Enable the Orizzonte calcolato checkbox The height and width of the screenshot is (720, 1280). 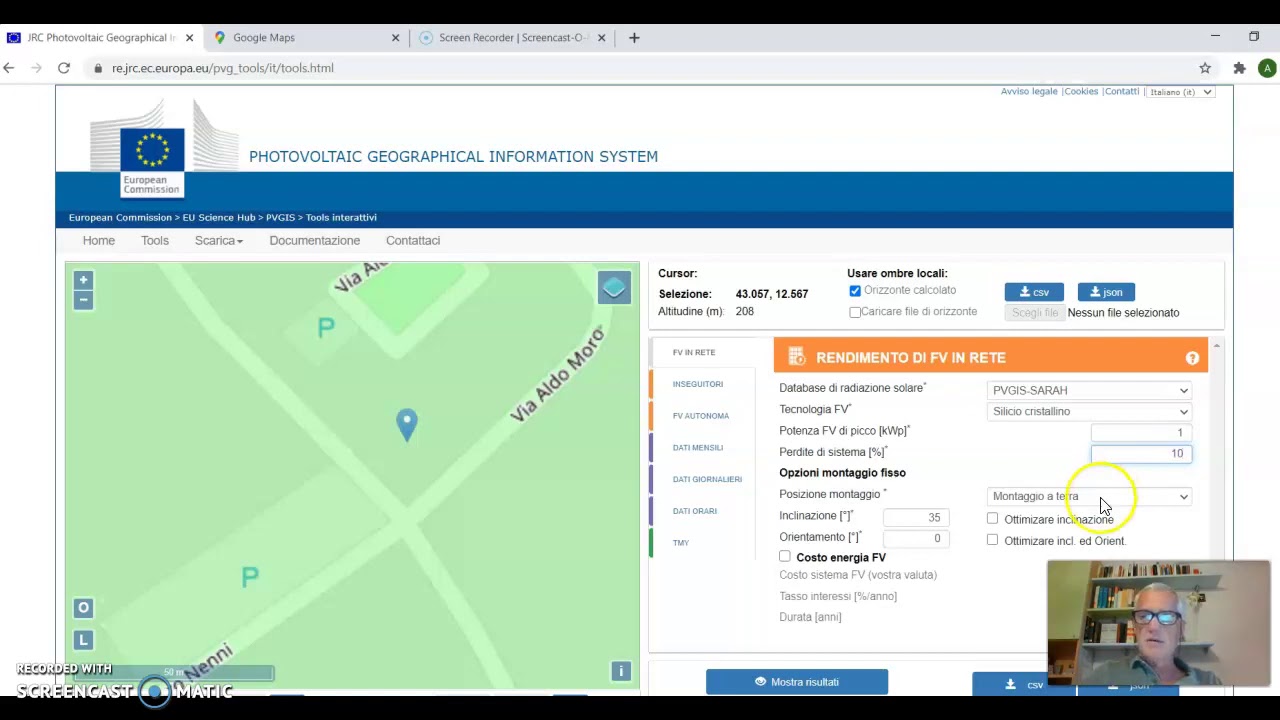click(855, 291)
